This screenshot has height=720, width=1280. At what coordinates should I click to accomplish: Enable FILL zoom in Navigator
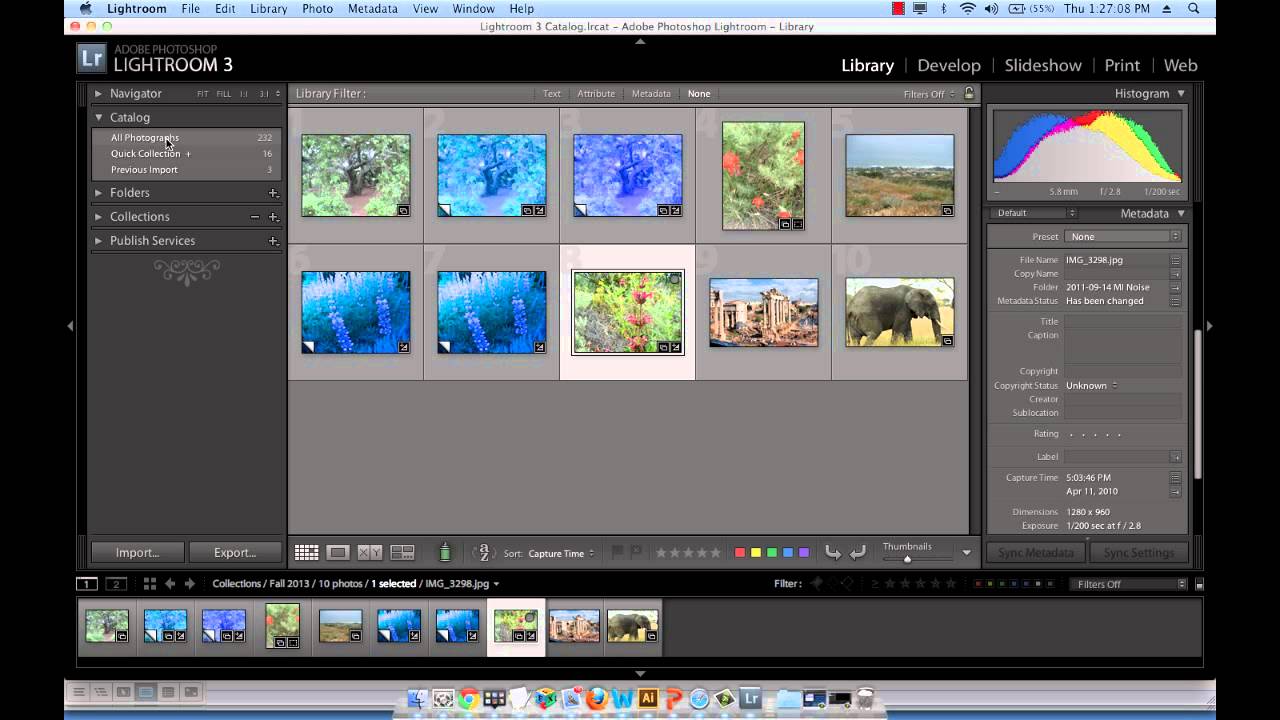click(x=224, y=94)
